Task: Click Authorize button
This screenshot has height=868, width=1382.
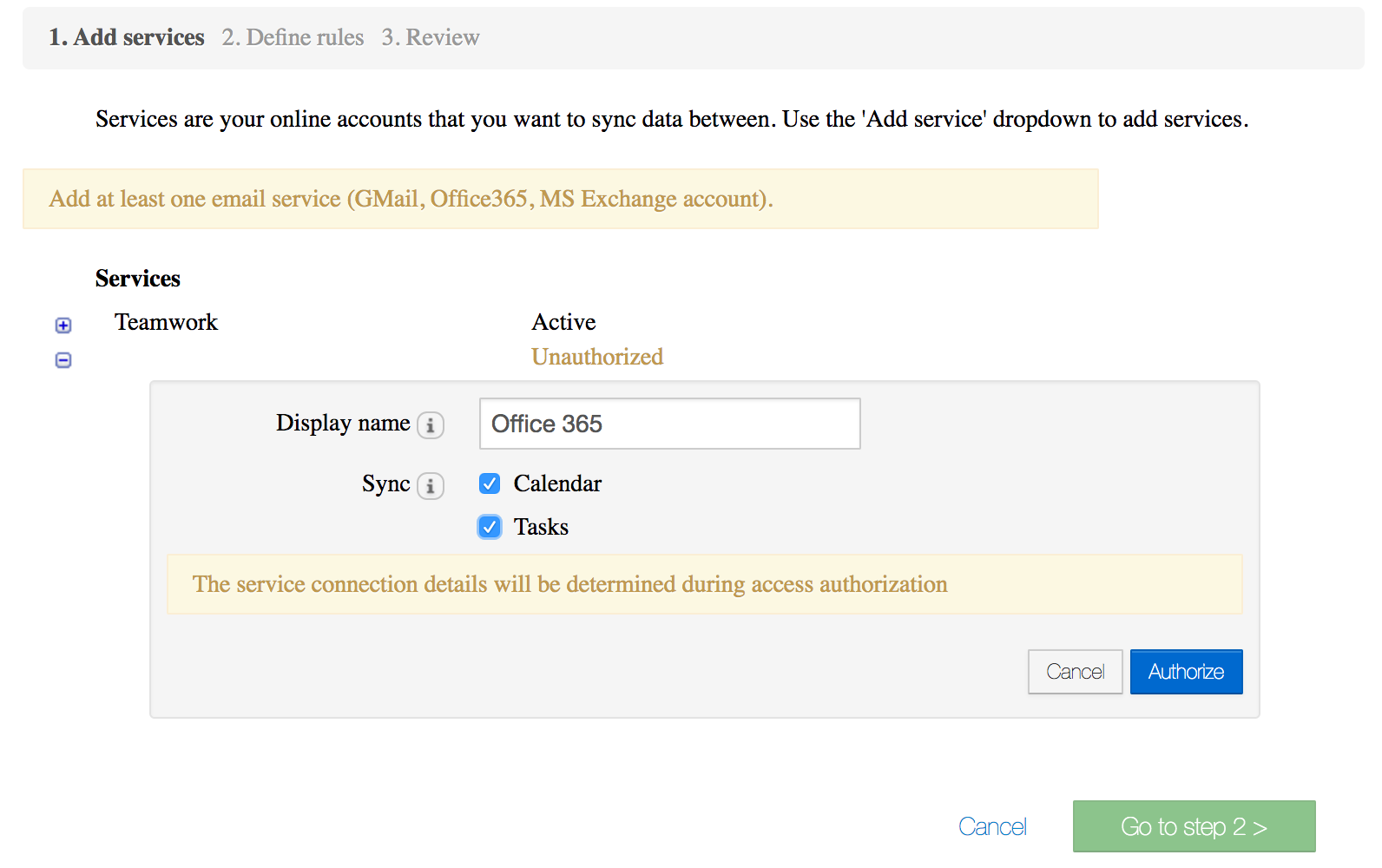Action: [1186, 672]
